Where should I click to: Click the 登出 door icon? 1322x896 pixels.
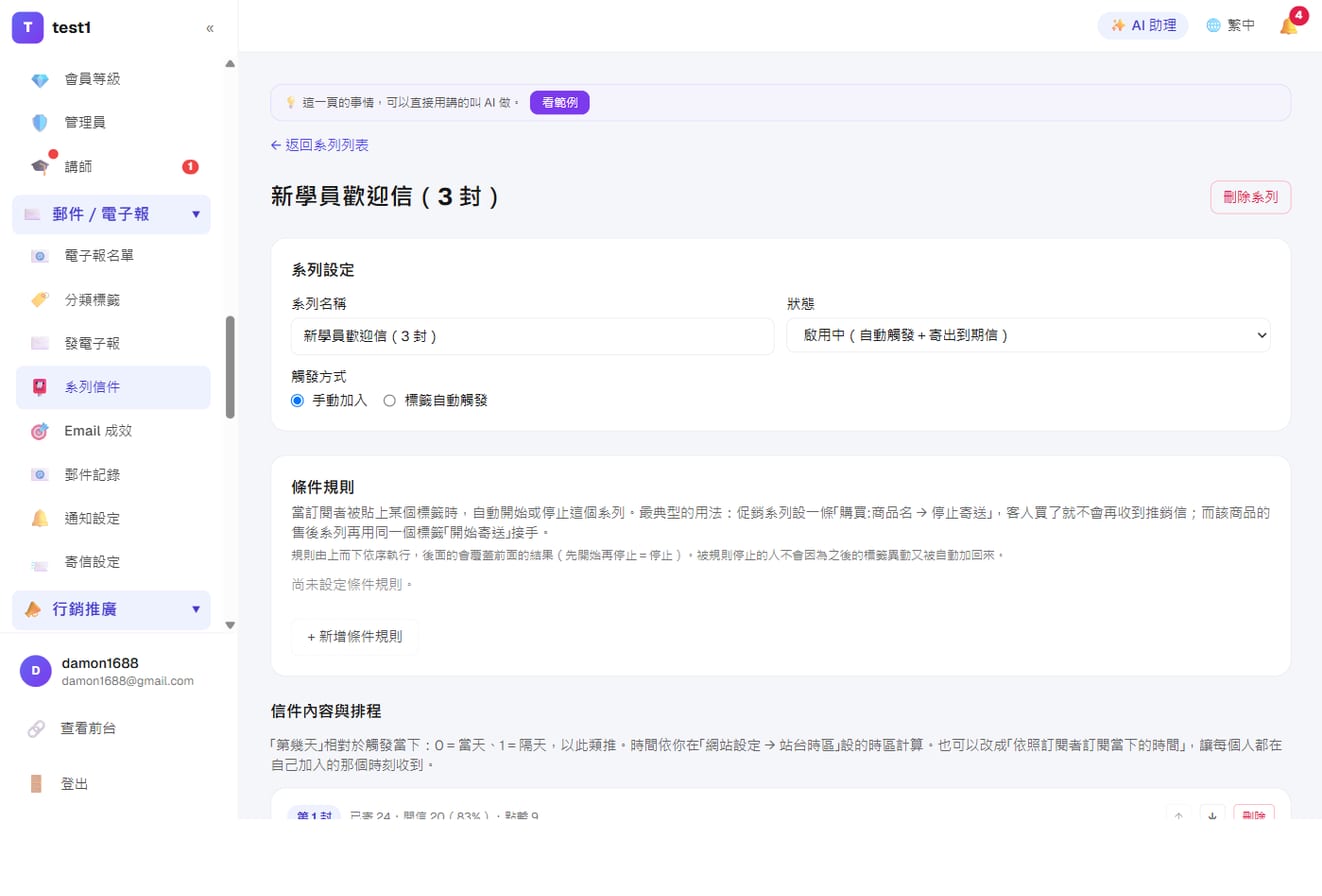[x=36, y=784]
